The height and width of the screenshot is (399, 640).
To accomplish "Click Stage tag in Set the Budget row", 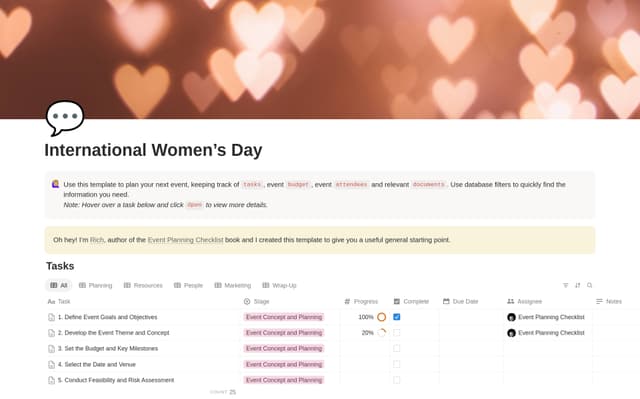I will [284, 348].
